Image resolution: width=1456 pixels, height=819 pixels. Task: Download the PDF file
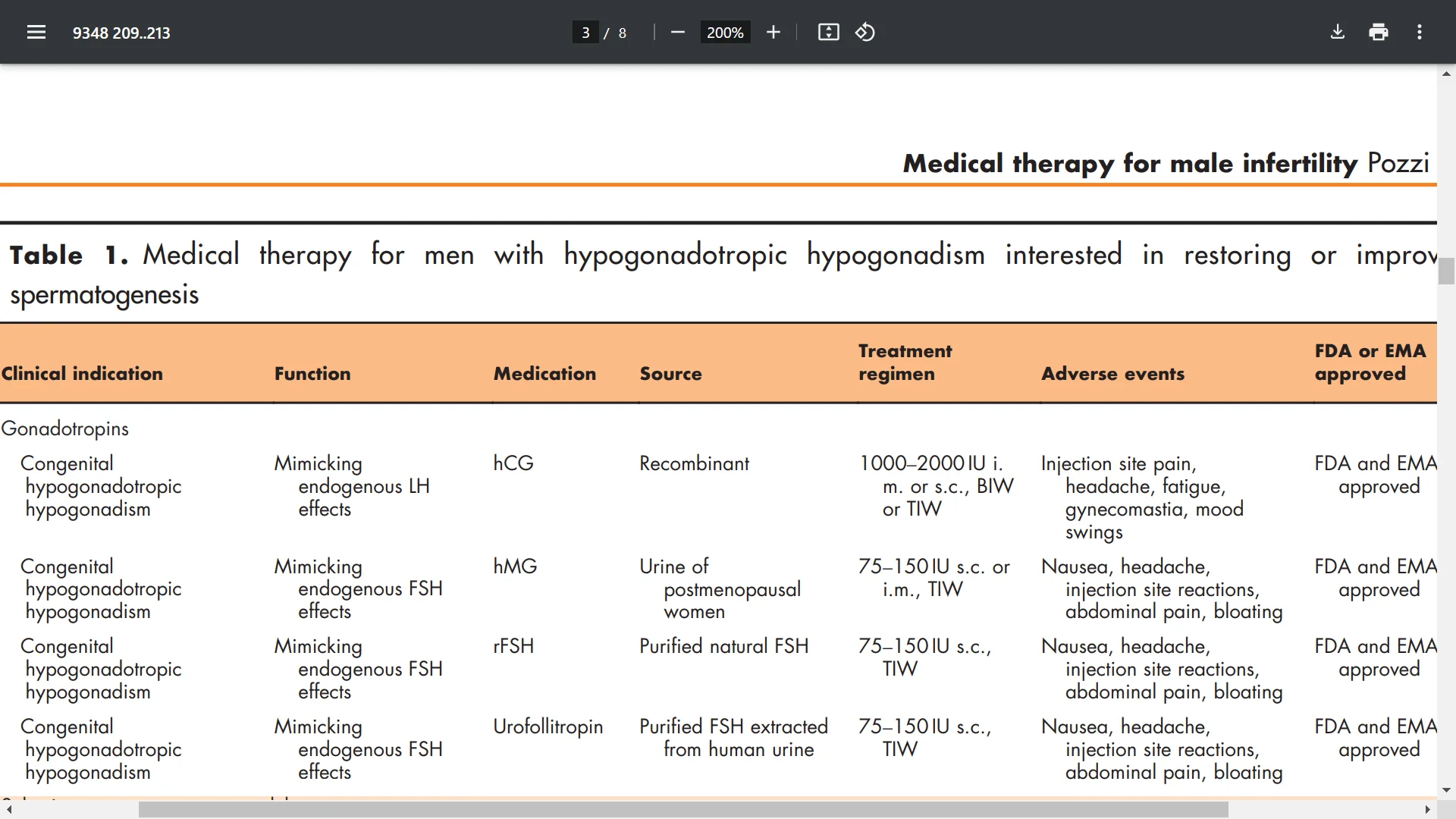(1338, 32)
